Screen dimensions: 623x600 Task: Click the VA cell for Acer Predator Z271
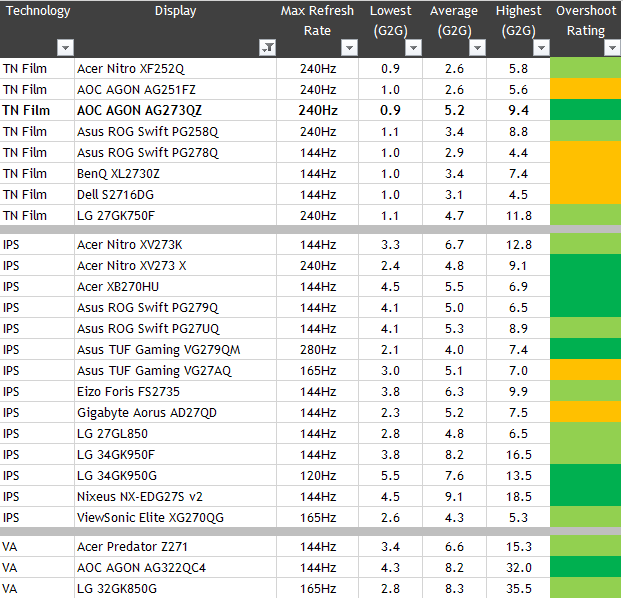click(12, 546)
